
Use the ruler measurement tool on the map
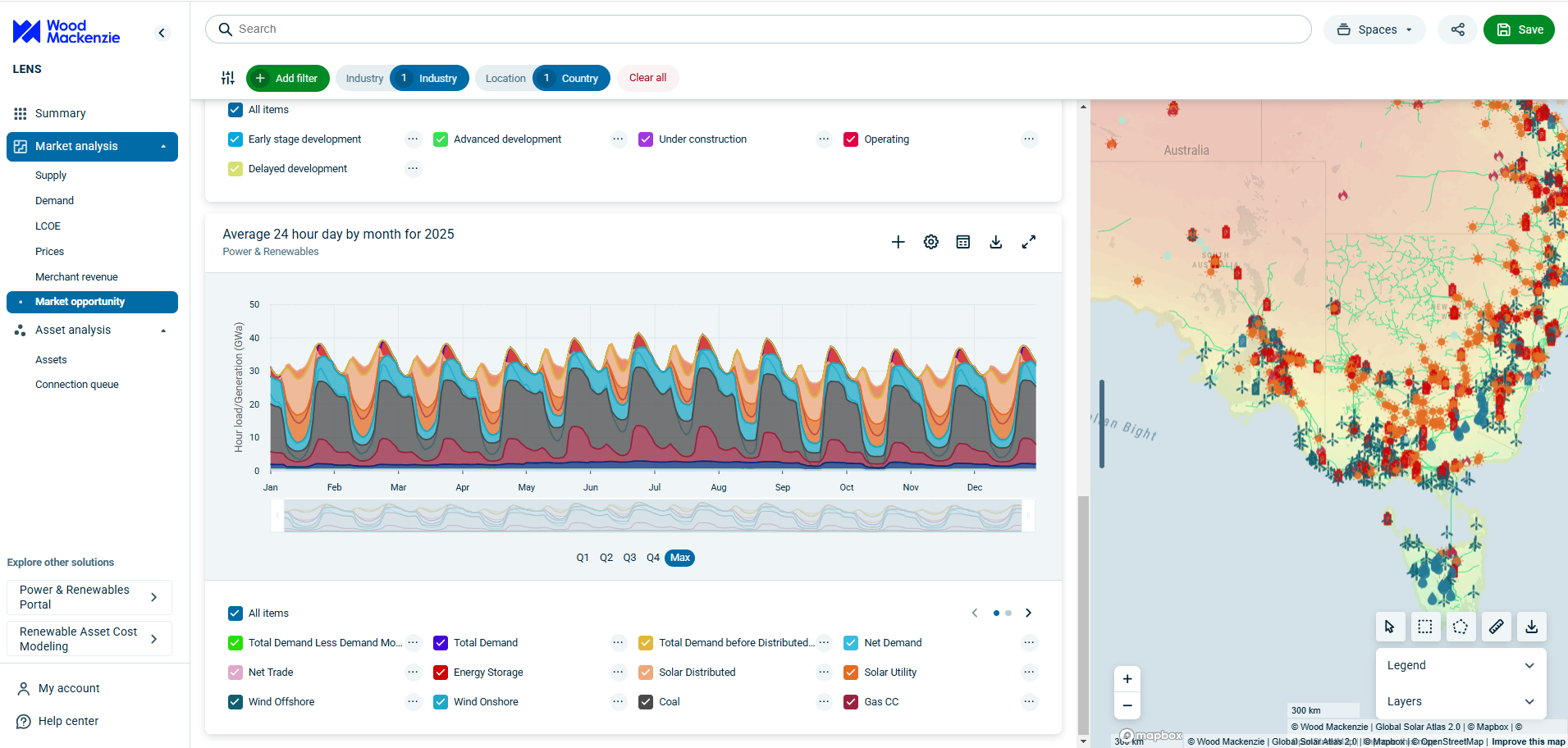1496,627
